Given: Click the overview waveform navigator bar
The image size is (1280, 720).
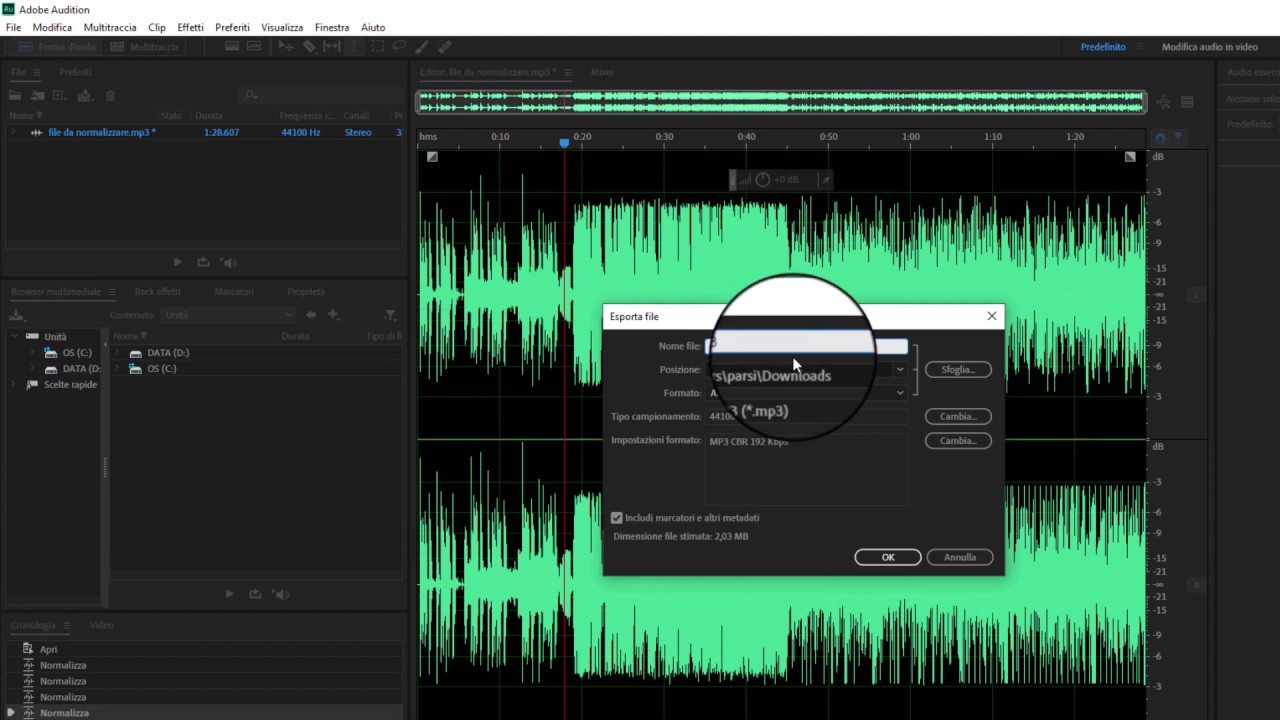Looking at the screenshot, I should click(781, 102).
